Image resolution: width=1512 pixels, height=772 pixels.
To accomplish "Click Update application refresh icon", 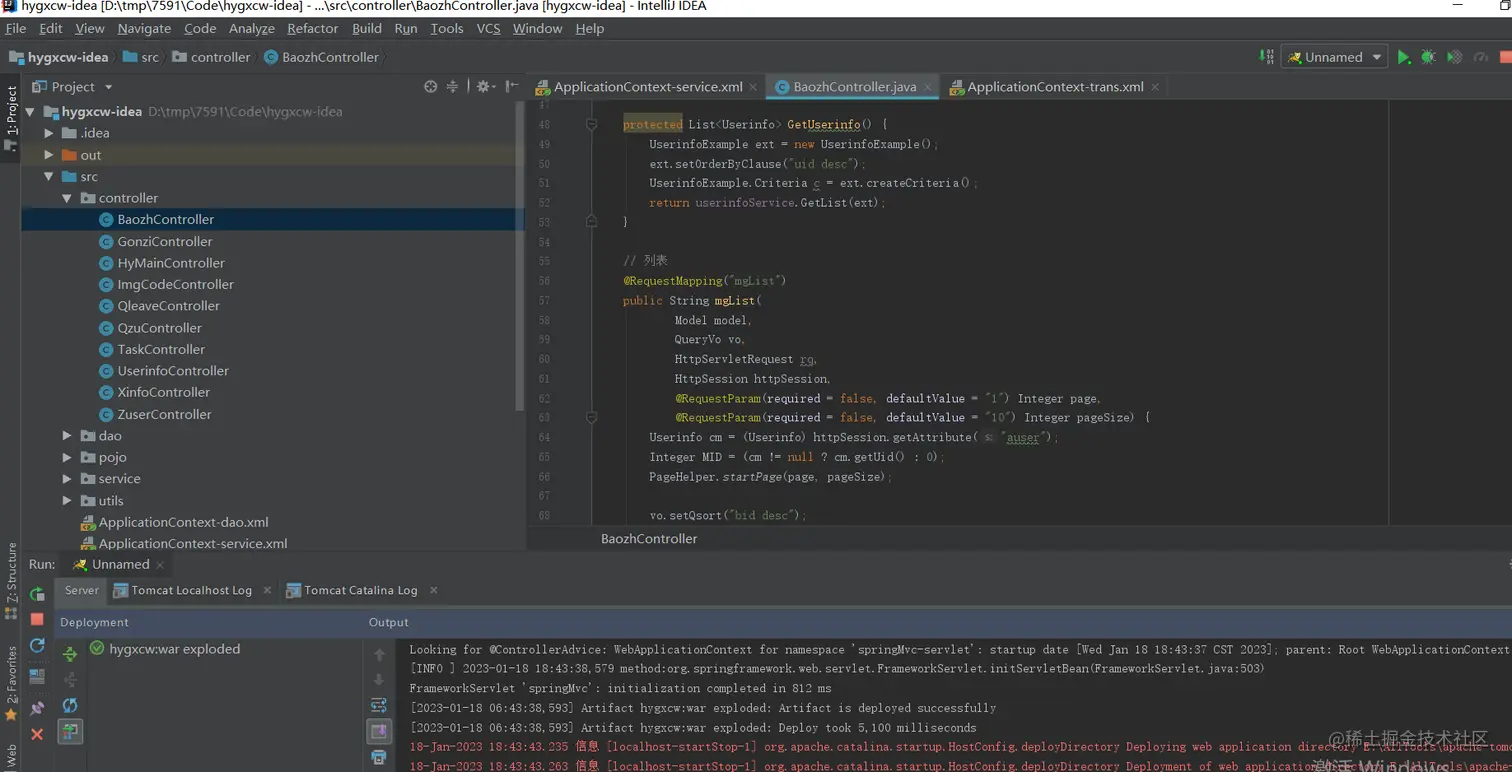I will [x=37, y=646].
